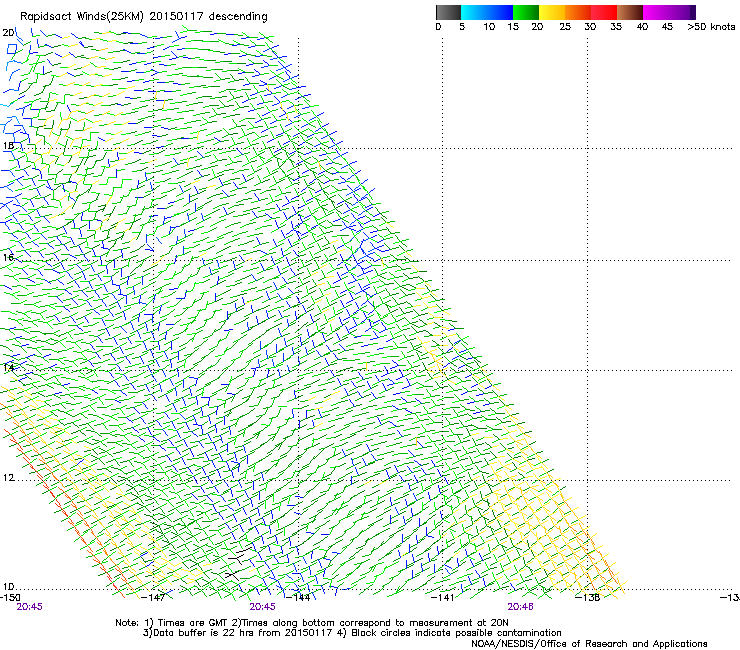Click the note line starting 'Note: 1) Times are GMT'
This screenshot has width=740, height=650.
pyautogui.click(x=311, y=623)
